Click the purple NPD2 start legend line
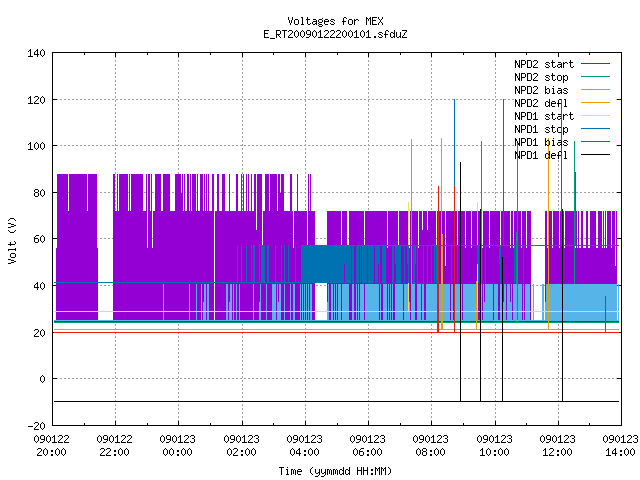The image size is (640, 480). pyautogui.click(x=595, y=64)
